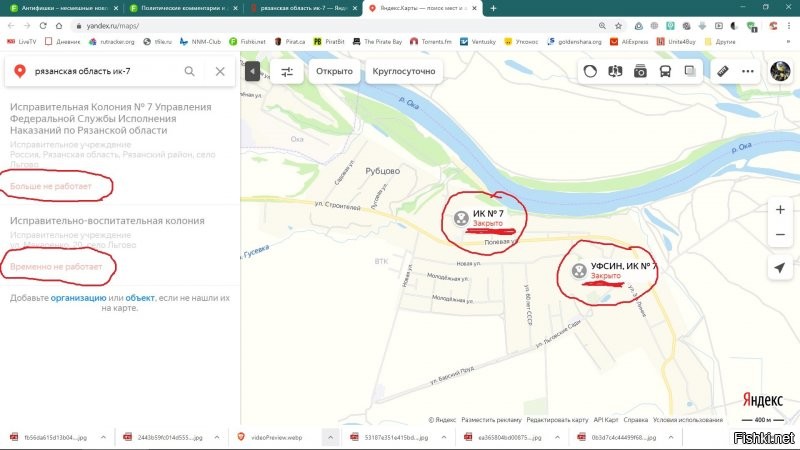
Task: Click the my location arrow button
Action: click(780, 268)
